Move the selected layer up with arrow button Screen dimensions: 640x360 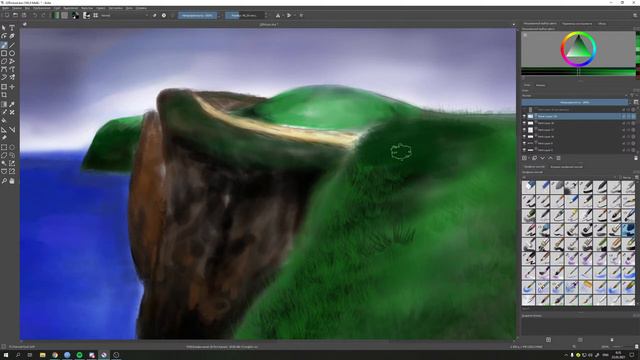550,158
